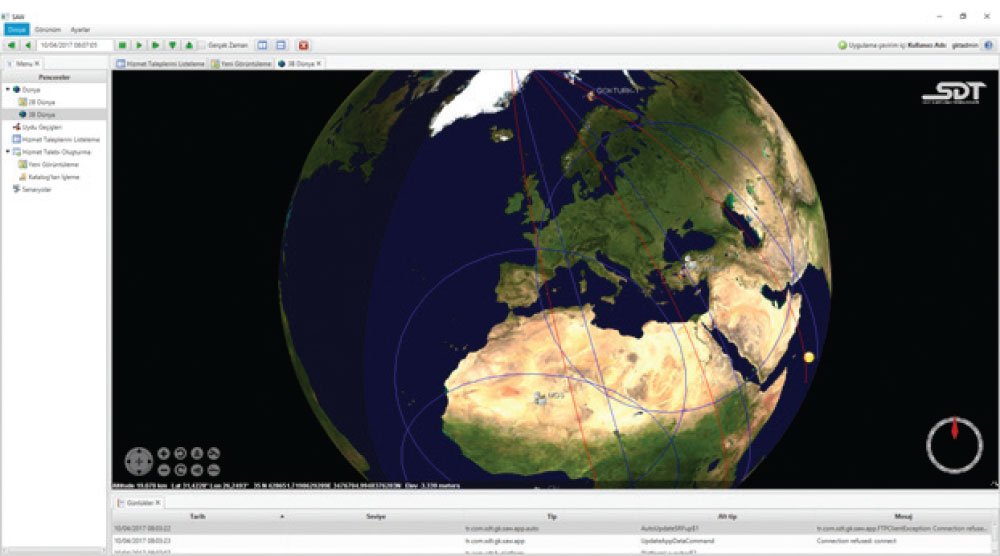Open the Görünüm menu

(x=47, y=30)
